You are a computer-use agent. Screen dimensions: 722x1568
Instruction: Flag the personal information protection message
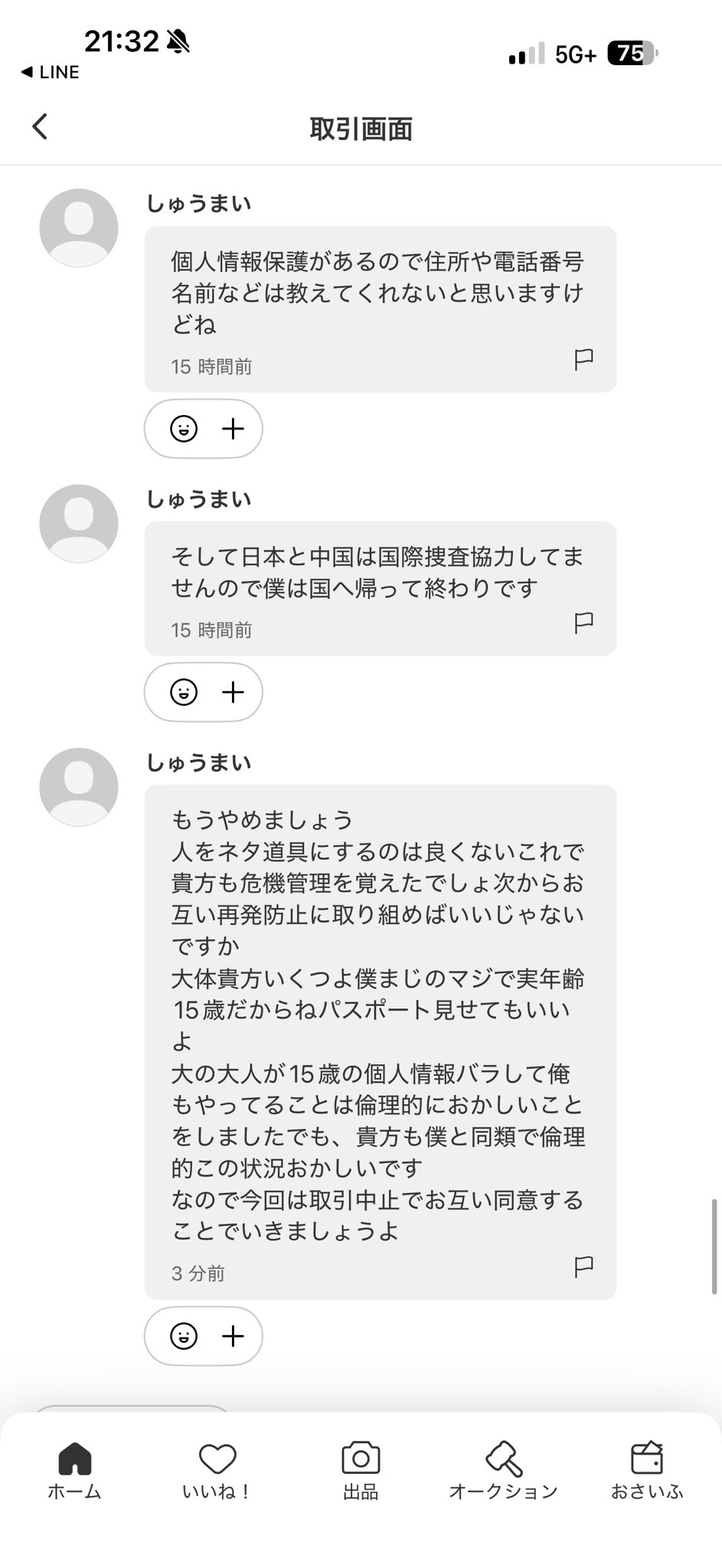(583, 359)
